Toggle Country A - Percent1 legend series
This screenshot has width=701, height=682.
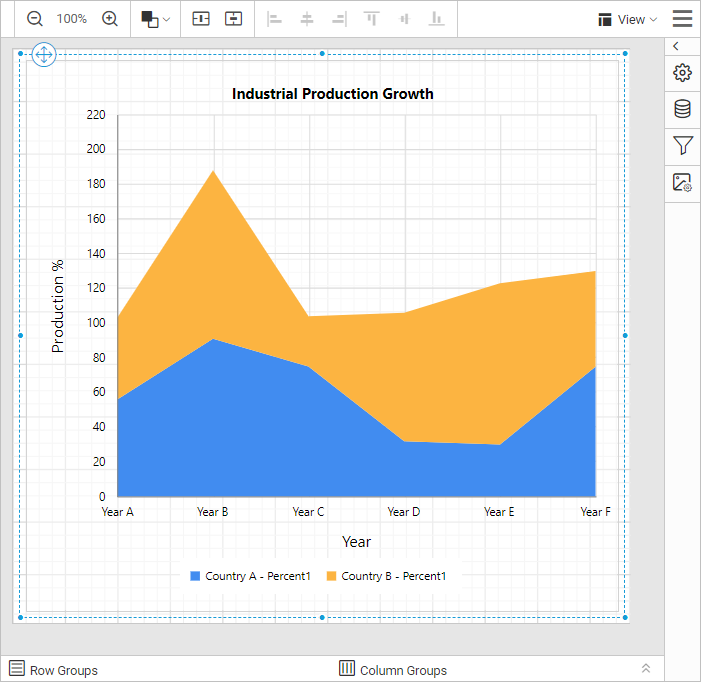[x=251, y=576]
